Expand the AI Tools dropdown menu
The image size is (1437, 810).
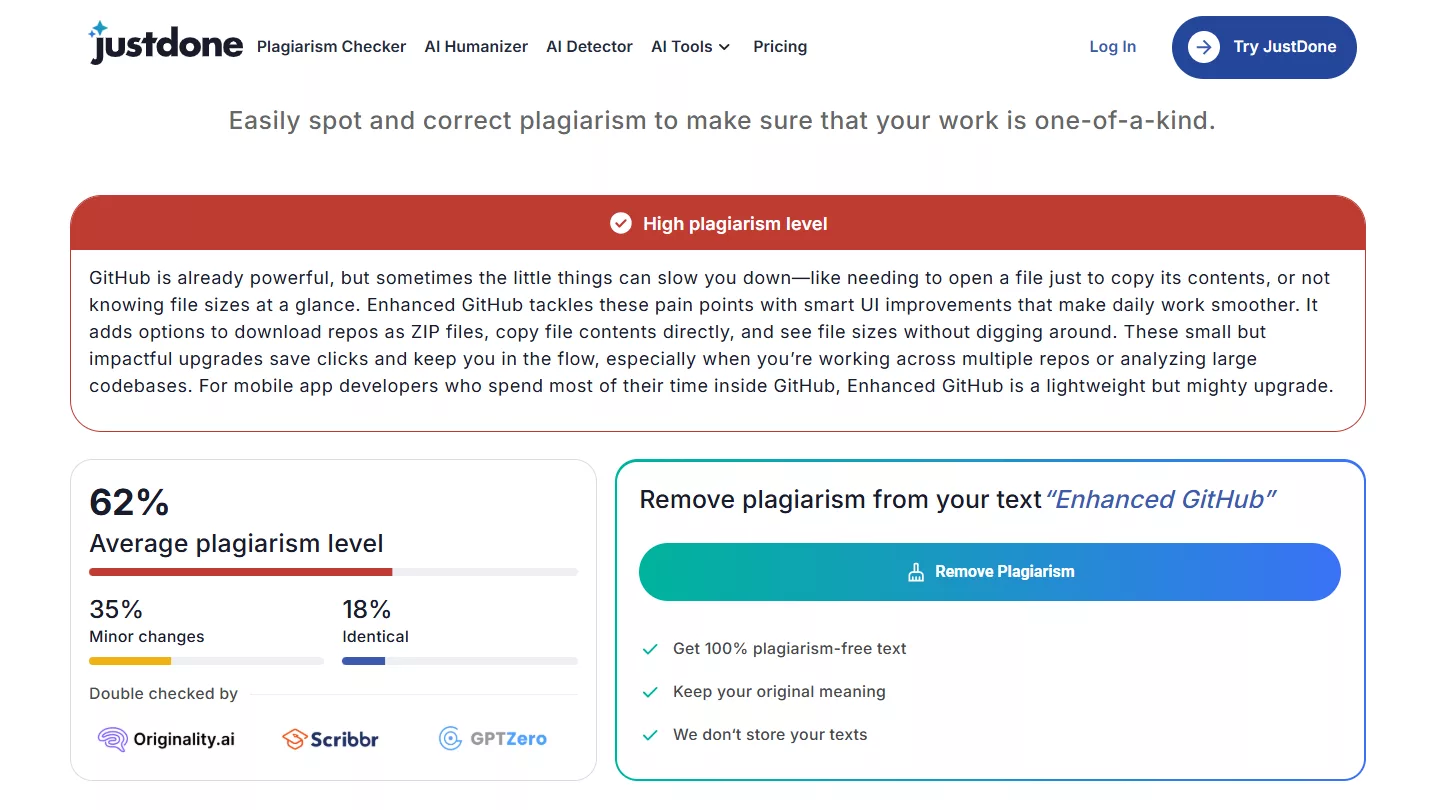click(690, 46)
